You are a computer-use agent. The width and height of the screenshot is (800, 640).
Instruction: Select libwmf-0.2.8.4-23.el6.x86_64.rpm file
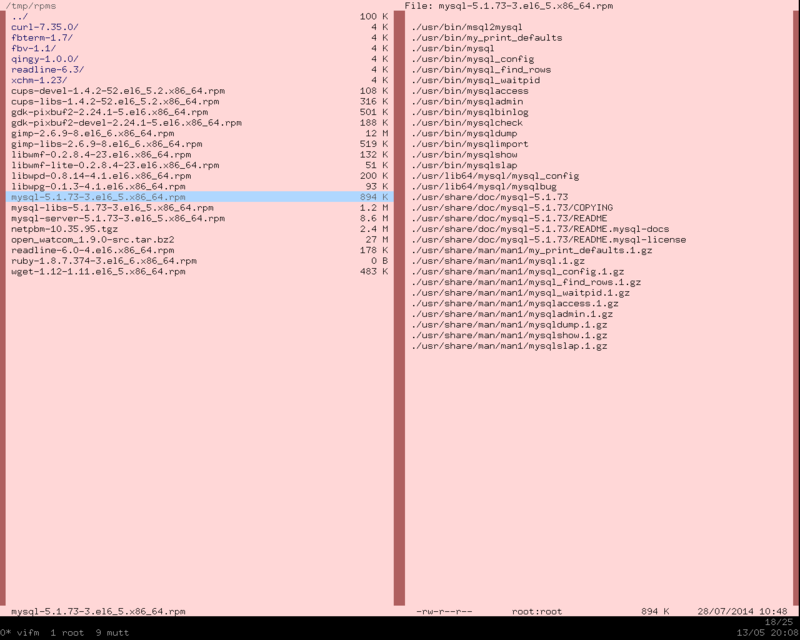[x=199, y=155]
